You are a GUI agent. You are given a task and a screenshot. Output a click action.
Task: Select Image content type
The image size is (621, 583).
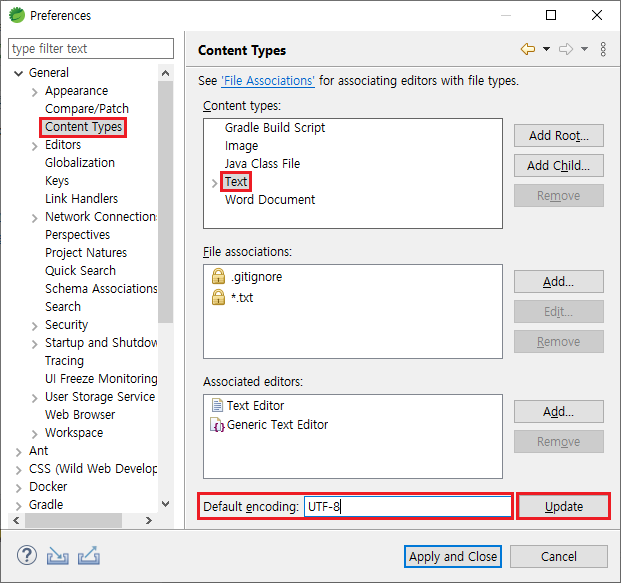pyautogui.click(x=241, y=146)
